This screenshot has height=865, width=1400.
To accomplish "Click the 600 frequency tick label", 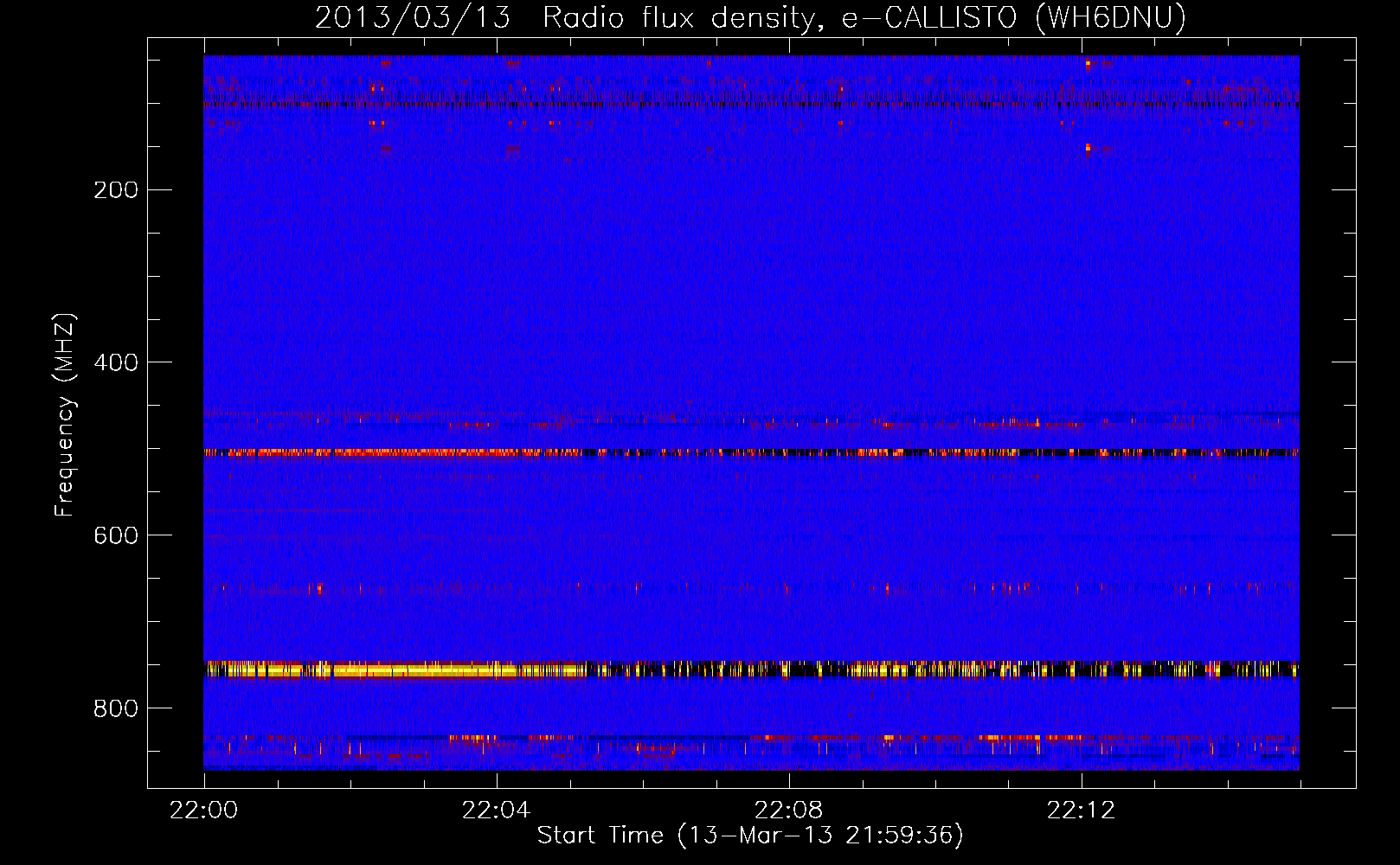I will coord(116,536).
